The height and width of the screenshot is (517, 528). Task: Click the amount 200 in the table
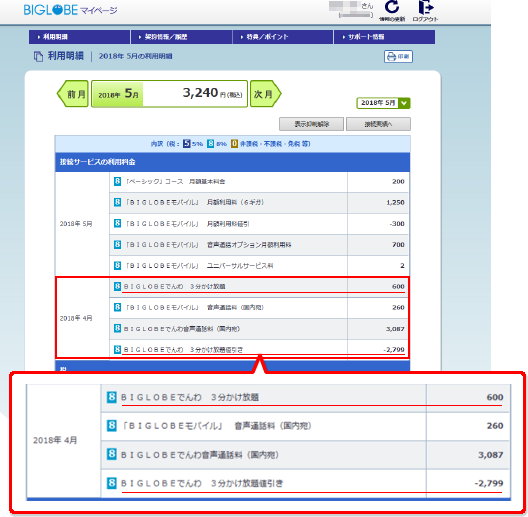[x=398, y=182]
